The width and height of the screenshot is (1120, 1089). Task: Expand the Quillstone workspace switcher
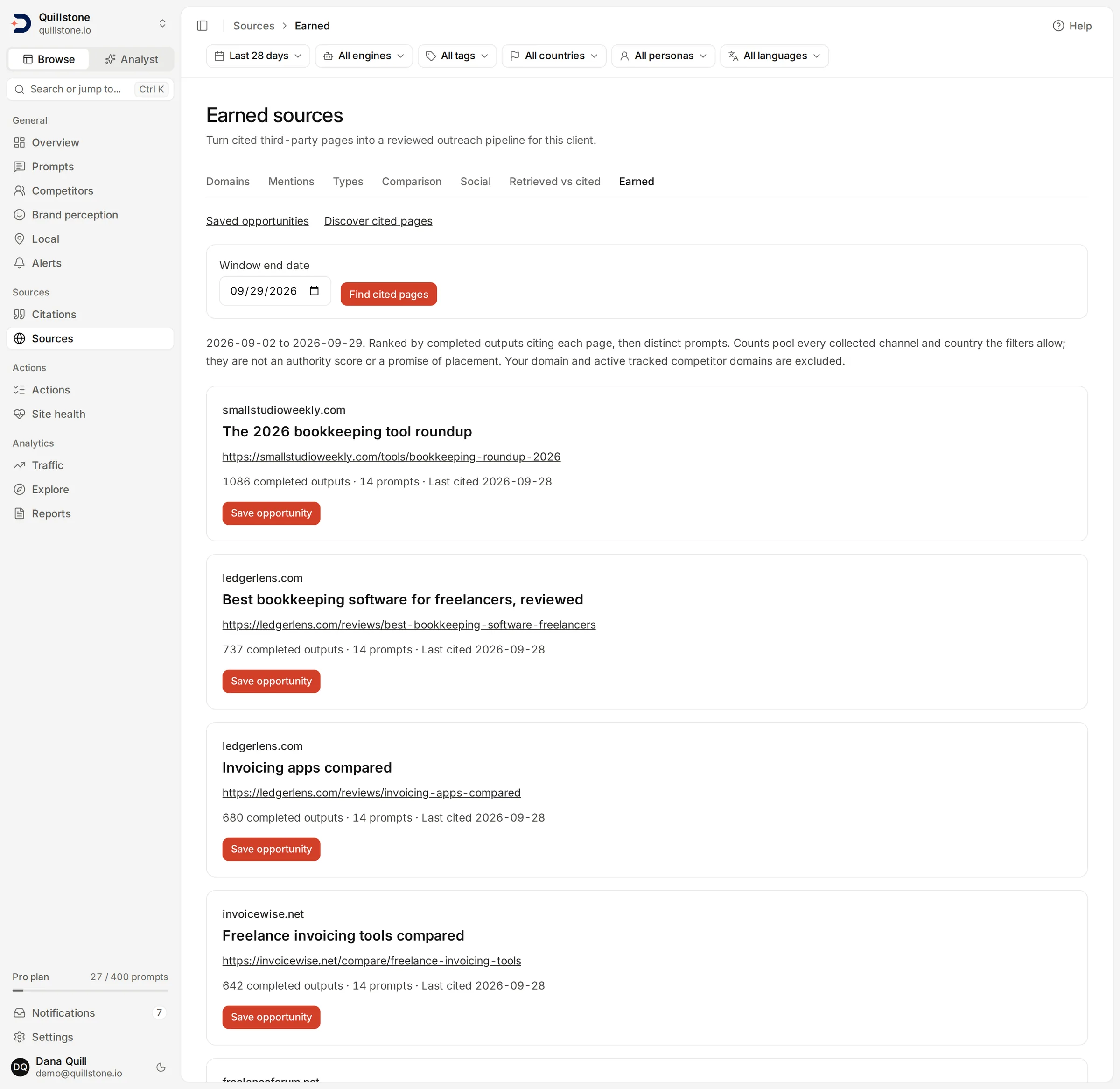tap(162, 23)
